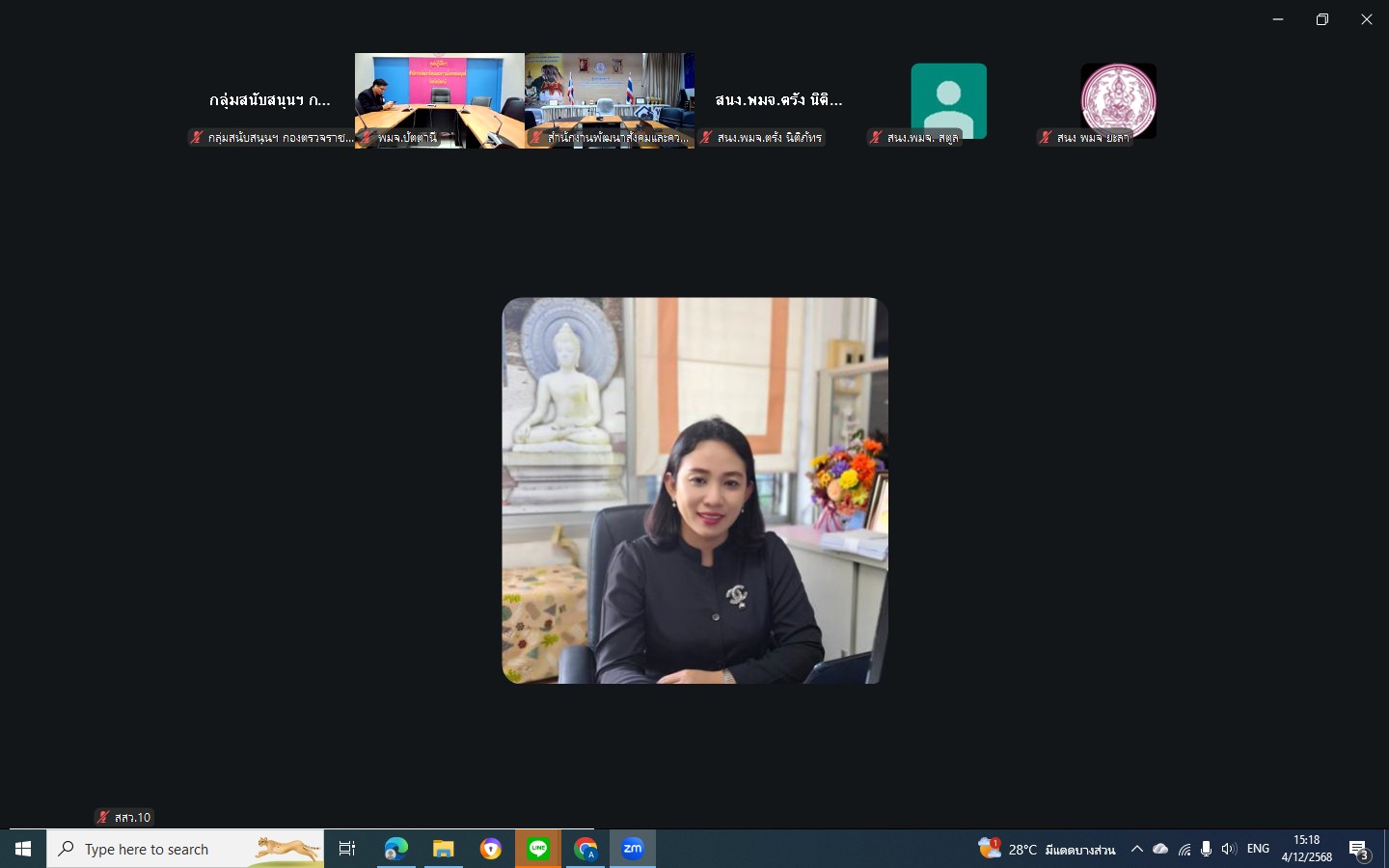The image size is (1389, 868).
Task: Click the 'Type here to search' box
Action: tap(185, 849)
